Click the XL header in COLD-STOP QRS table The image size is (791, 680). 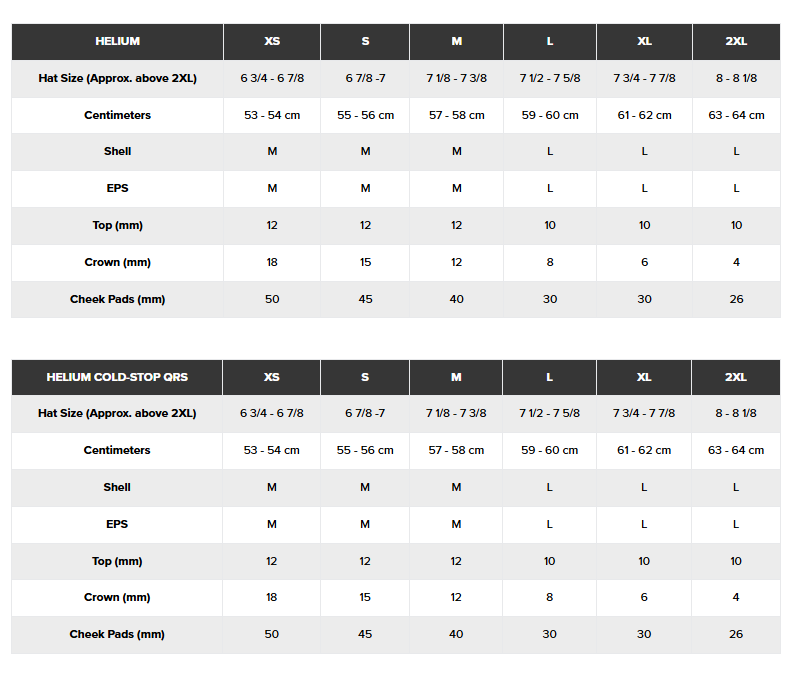coord(644,377)
